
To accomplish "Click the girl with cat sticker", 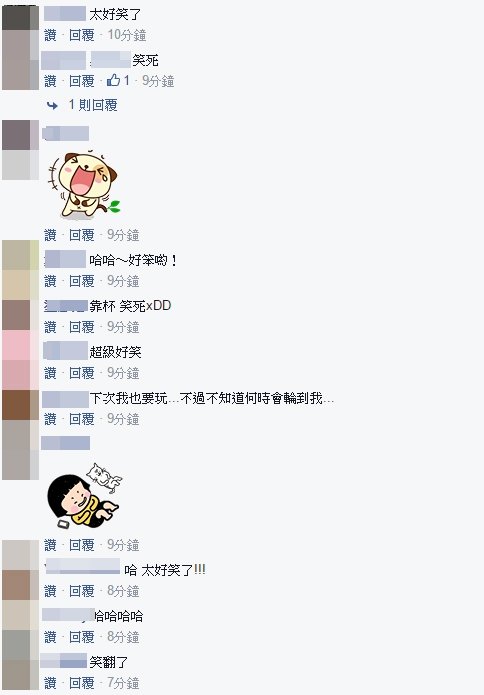I will (x=84, y=496).
